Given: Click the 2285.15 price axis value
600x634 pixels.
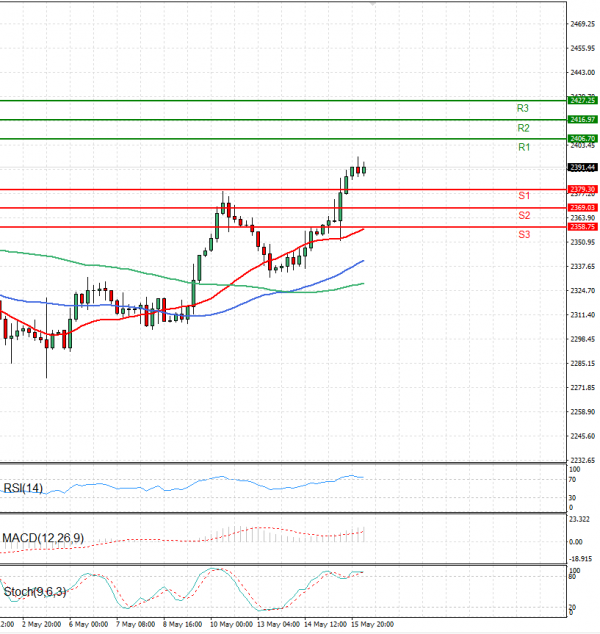Looking at the screenshot, I should 583,363.
